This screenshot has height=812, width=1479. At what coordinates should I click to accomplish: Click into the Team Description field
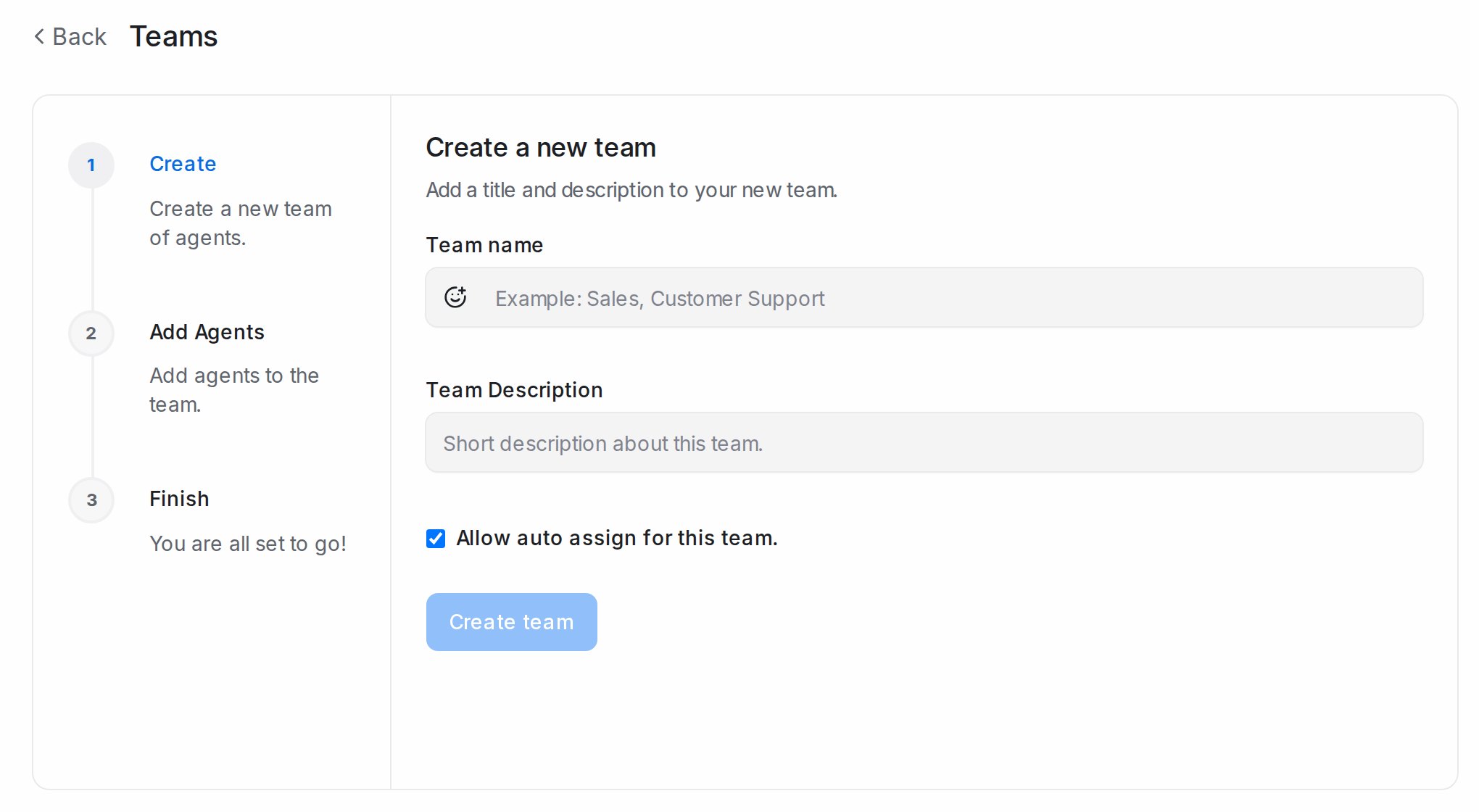[x=924, y=442]
